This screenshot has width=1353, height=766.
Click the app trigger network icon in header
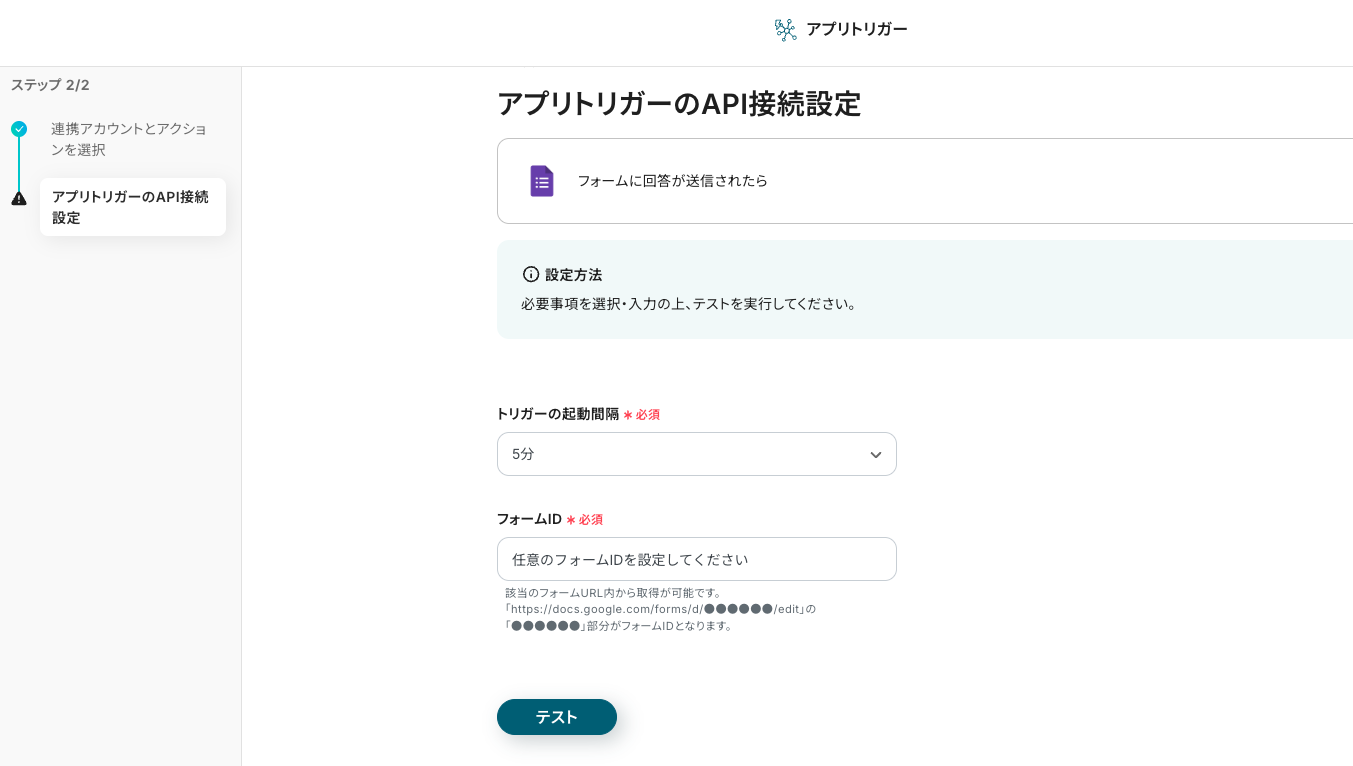[x=786, y=30]
